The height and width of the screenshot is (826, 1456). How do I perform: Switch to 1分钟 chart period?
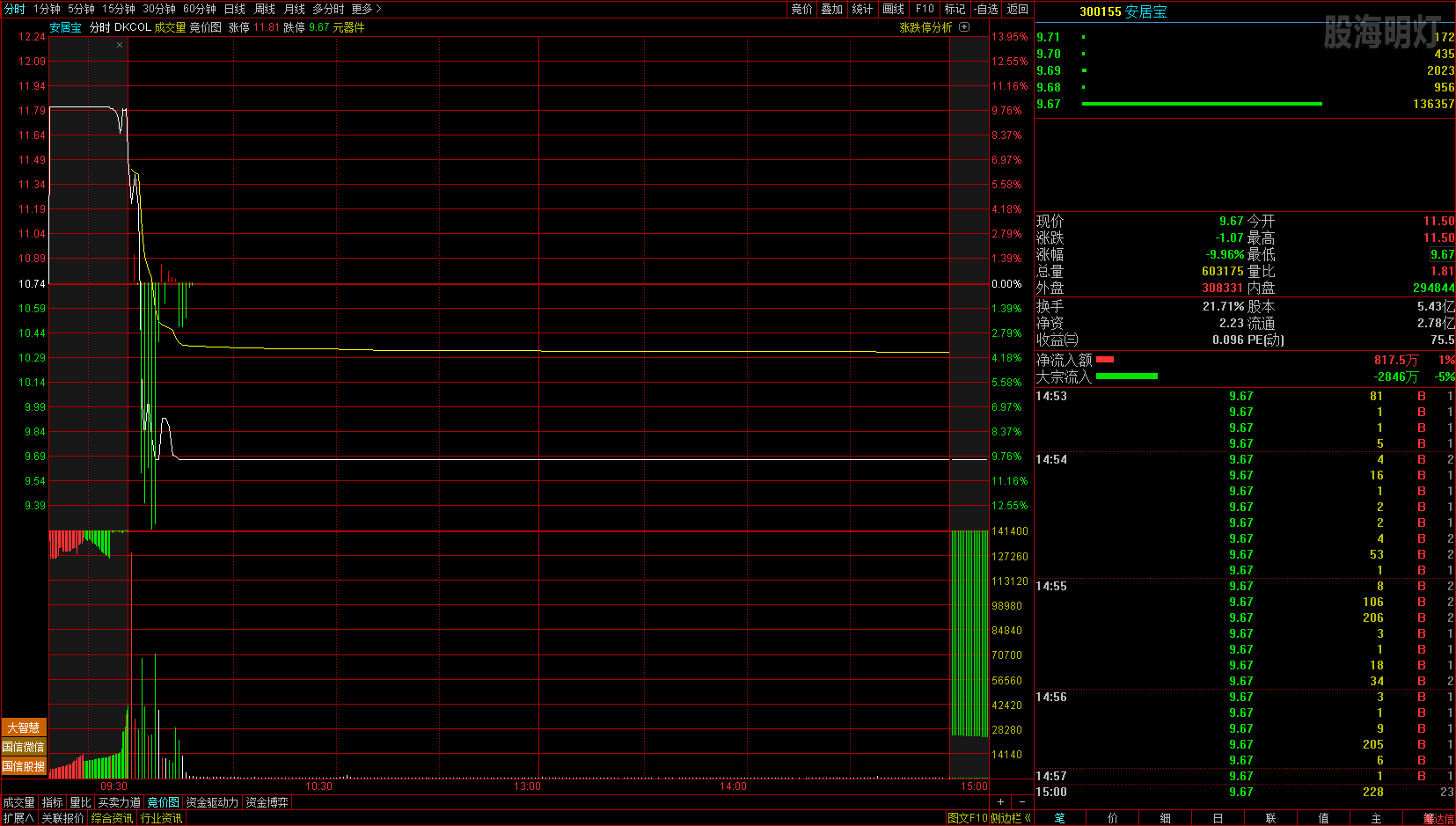tap(47, 9)
